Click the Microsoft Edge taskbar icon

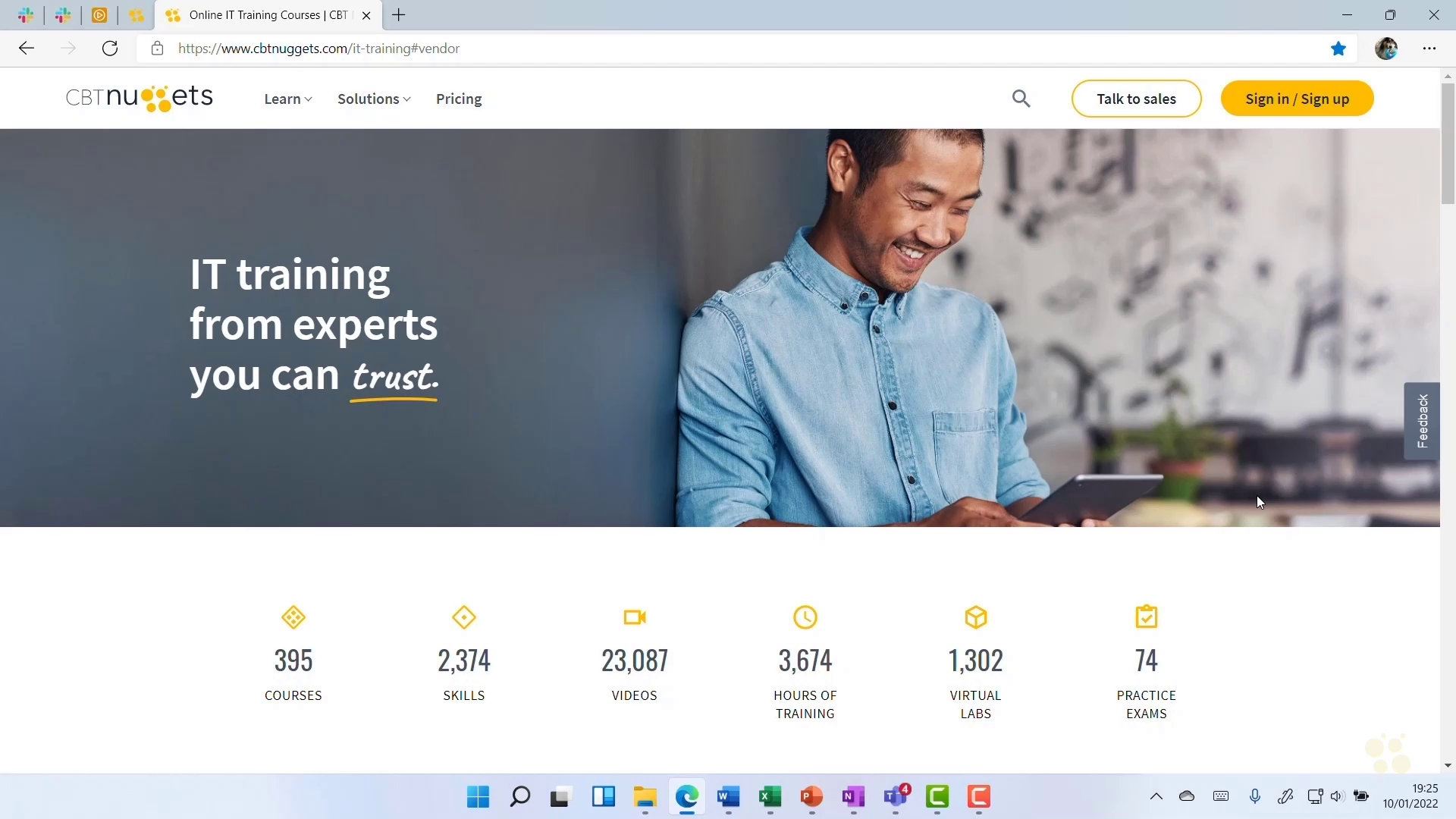coord(687,797)
